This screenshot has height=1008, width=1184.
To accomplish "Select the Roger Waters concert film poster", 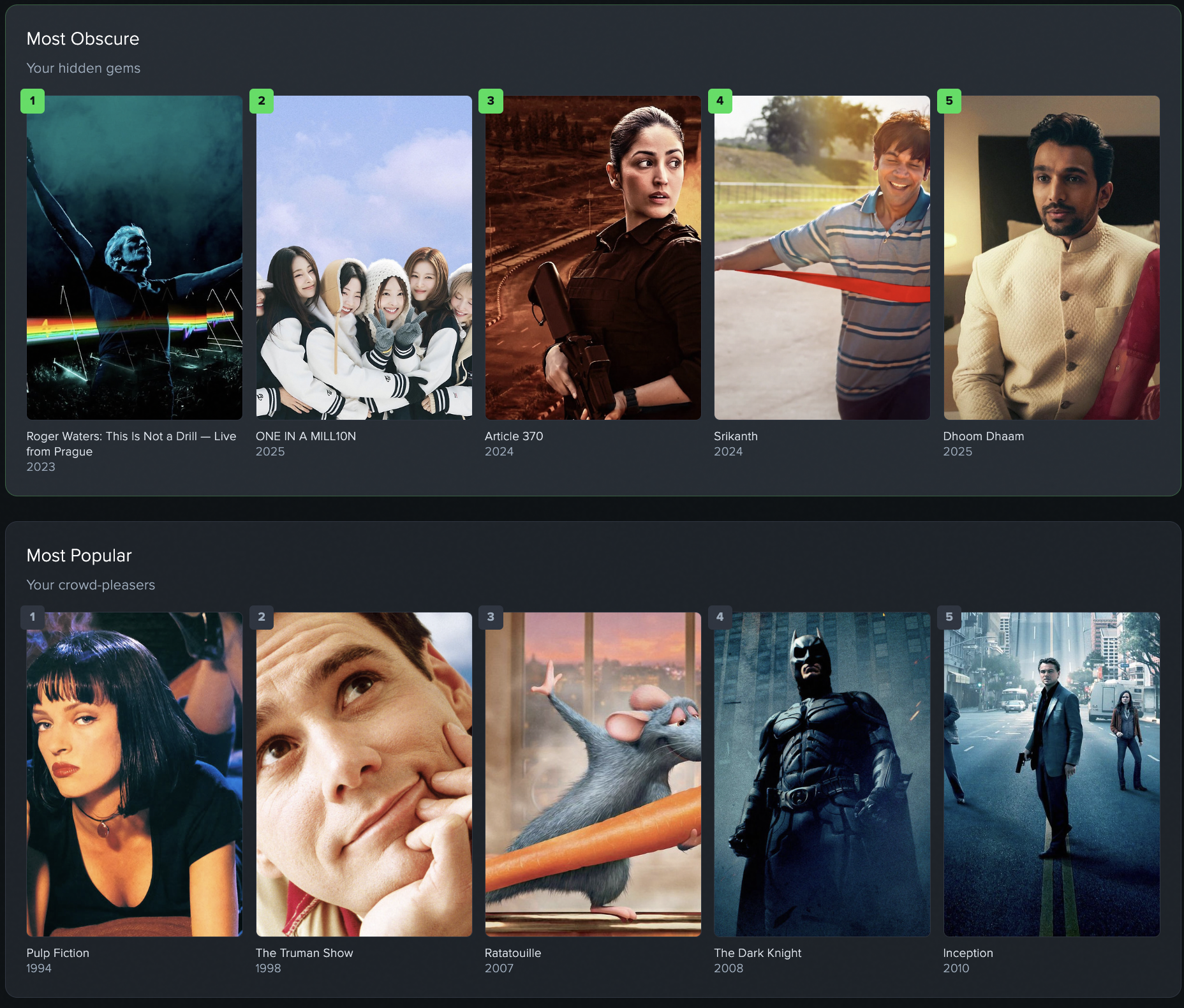I will [x=134, y=258].
